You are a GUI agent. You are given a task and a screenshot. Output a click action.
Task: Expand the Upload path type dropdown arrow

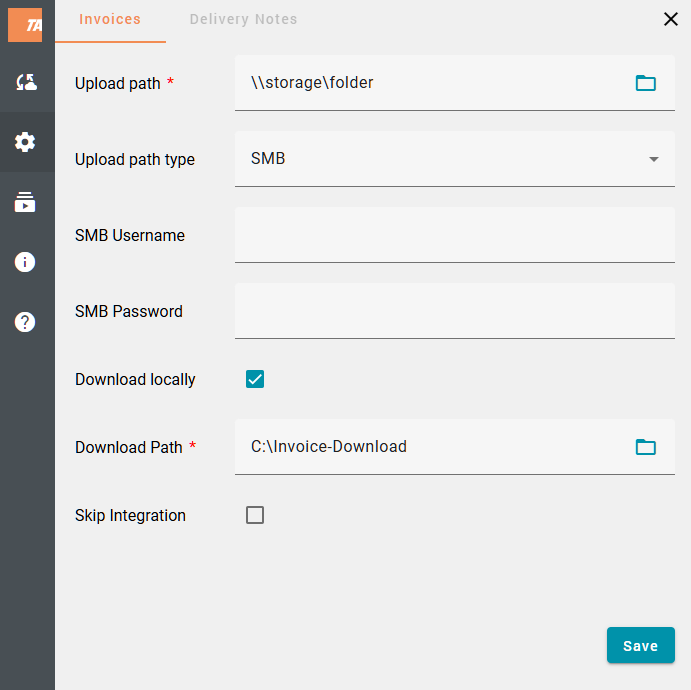tap(654, 159)
